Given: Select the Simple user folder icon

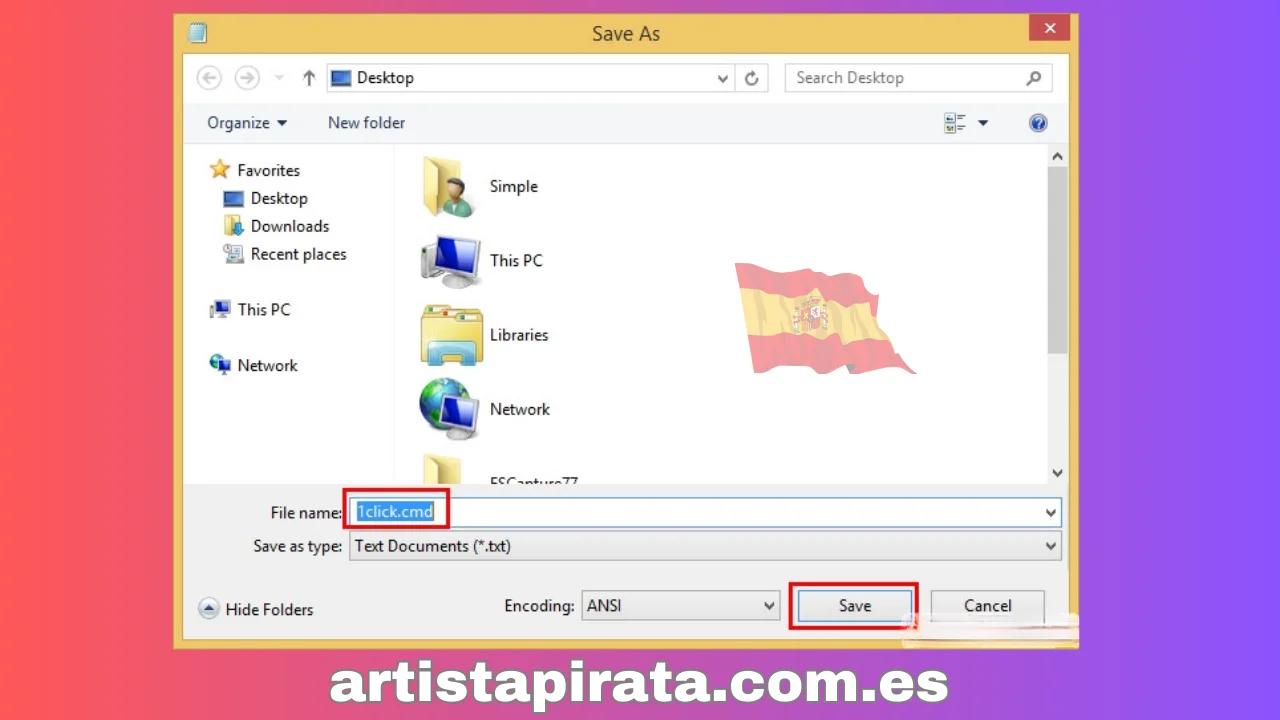Looking at the screenshot, I should (448, 186).
